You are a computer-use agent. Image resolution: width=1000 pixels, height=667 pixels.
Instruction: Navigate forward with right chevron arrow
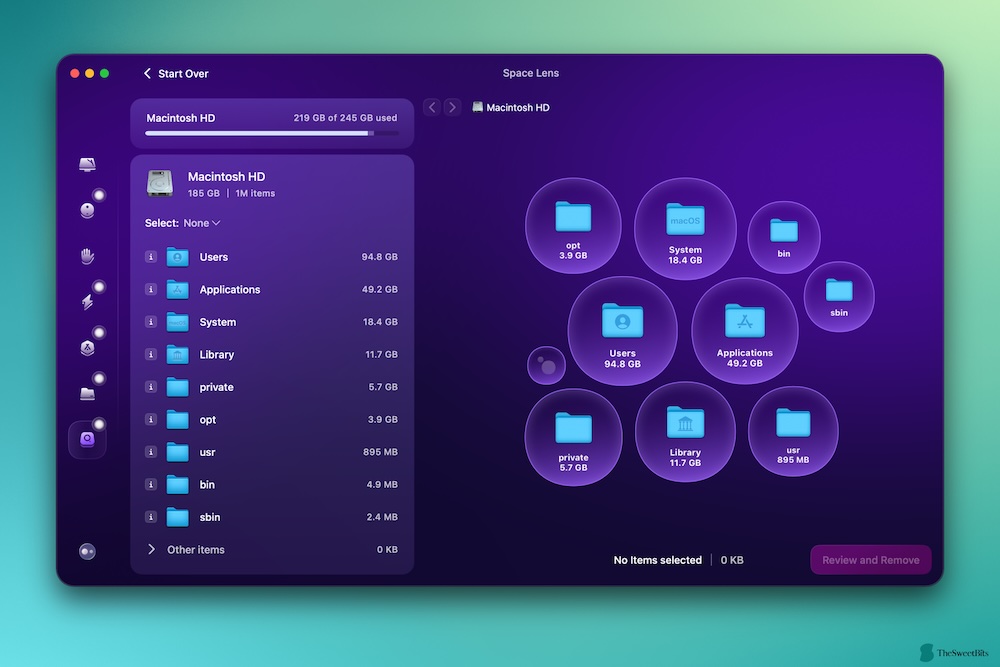click(452, 107)
